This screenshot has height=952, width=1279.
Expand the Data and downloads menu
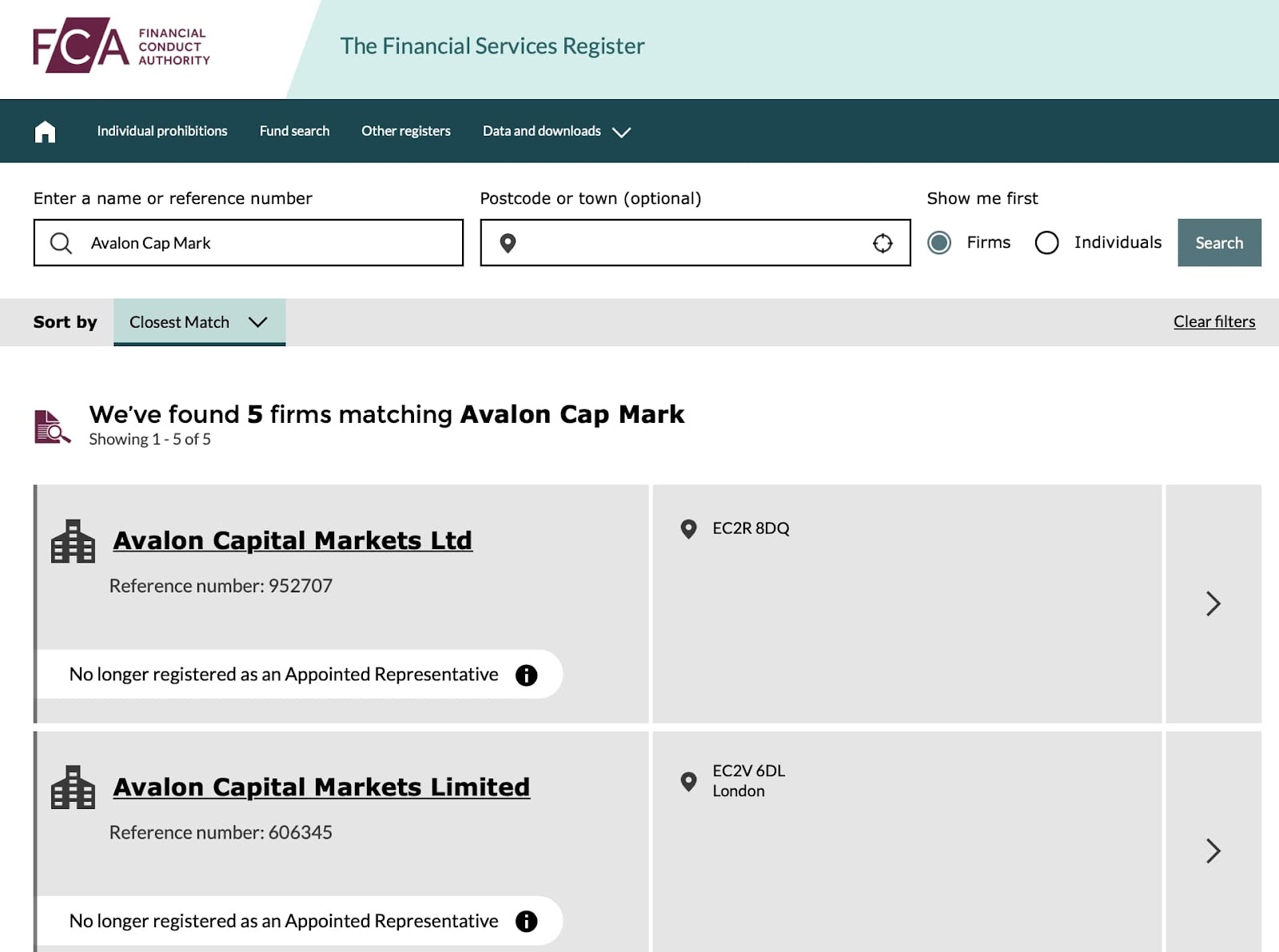click(556, 131)
